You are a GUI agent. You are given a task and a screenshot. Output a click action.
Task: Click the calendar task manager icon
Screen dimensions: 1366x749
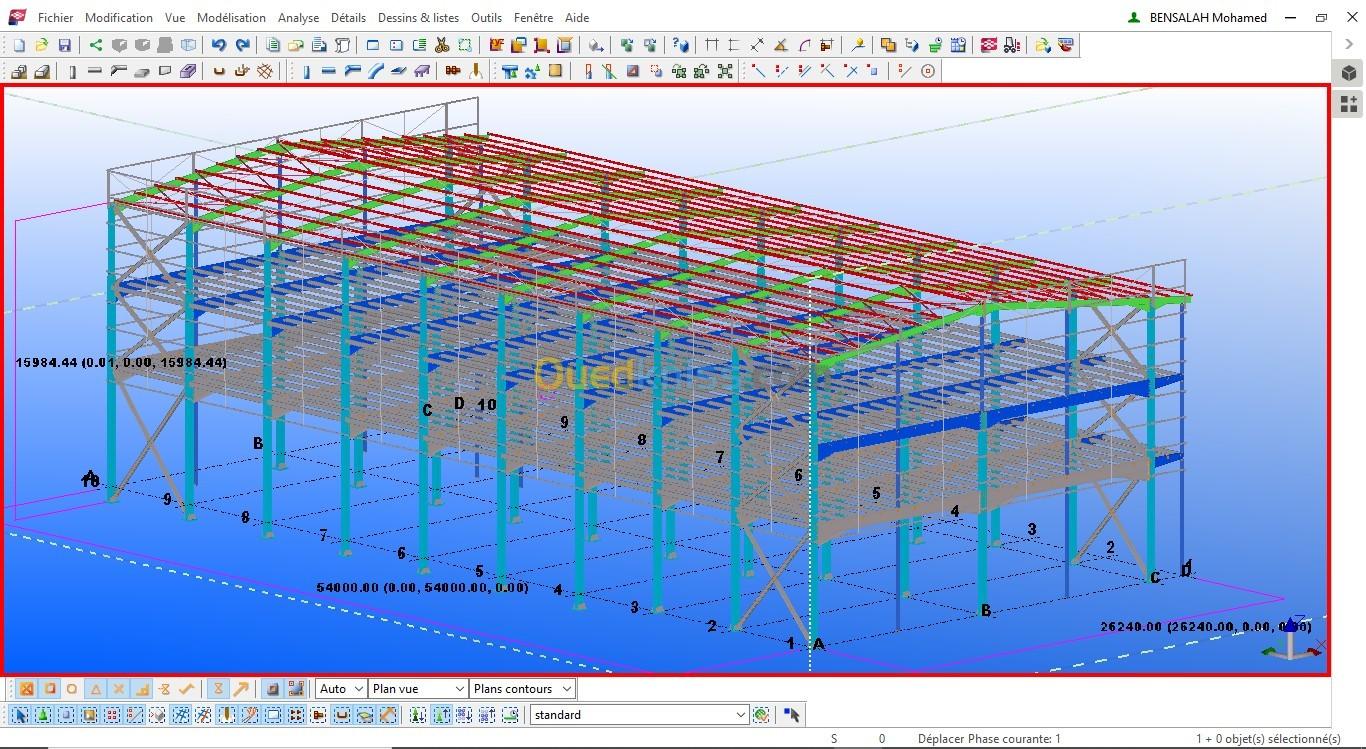957,45
